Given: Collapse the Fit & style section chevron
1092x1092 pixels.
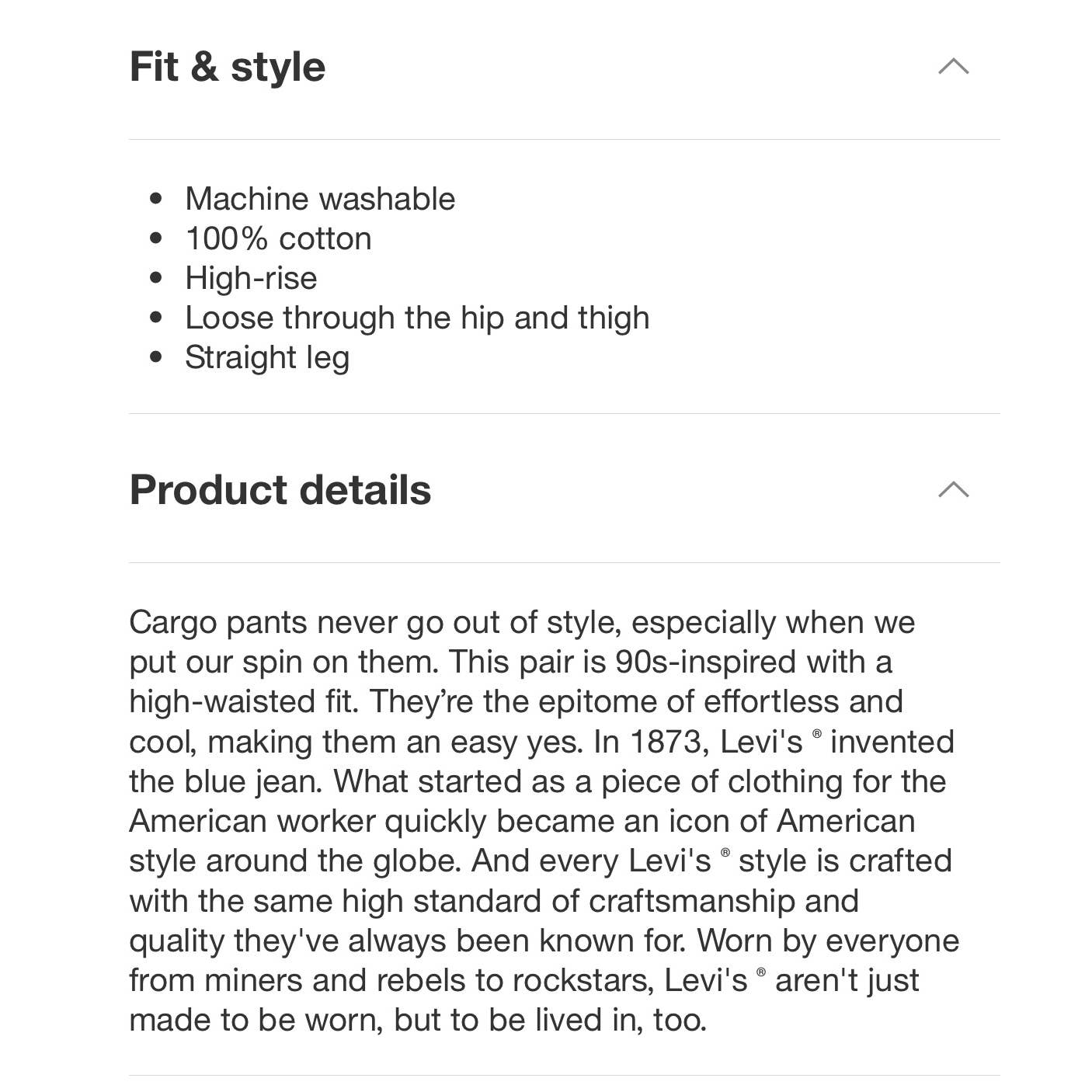Looking at the screenshot, I should (x=953, y=67).
